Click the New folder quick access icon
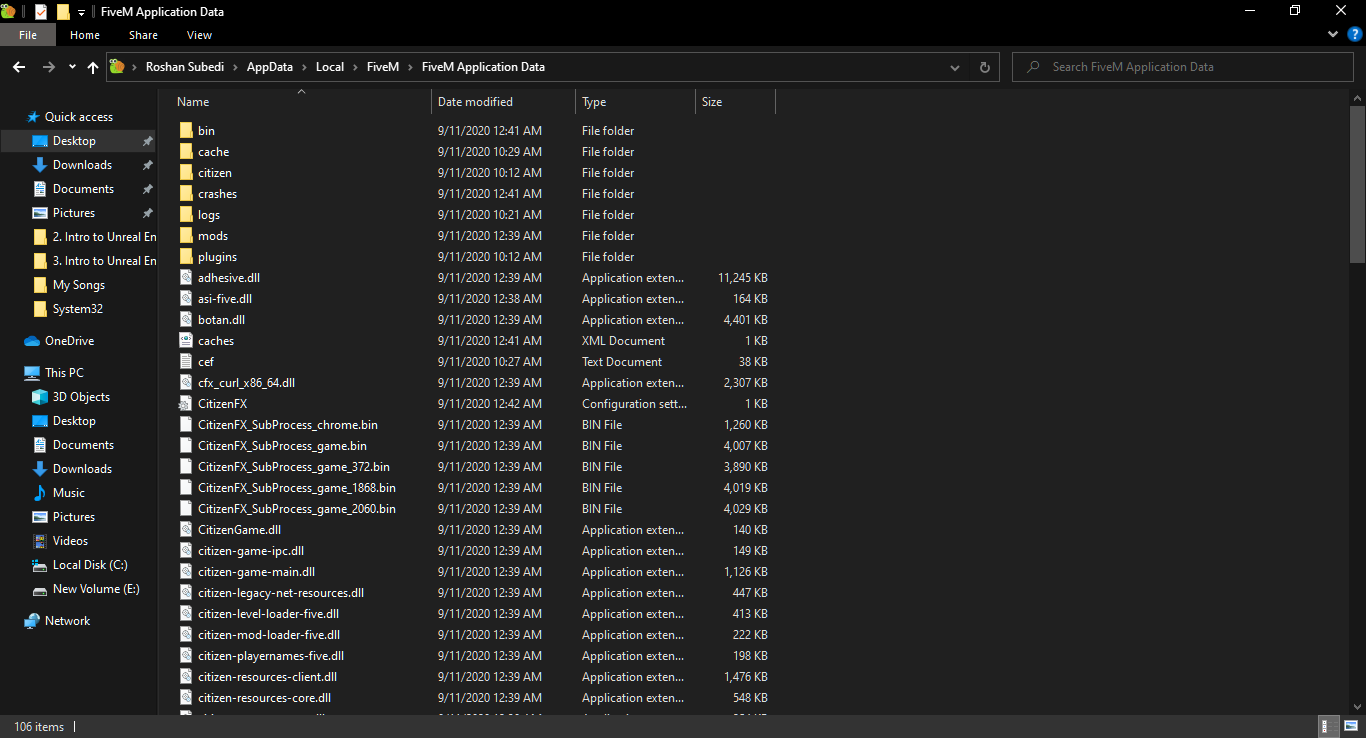 63,12
